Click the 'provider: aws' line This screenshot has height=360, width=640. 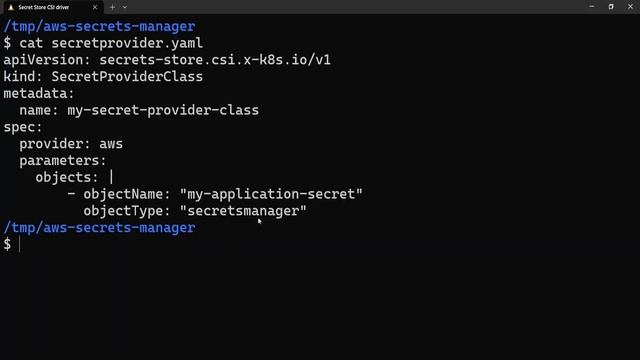[71, 144]
